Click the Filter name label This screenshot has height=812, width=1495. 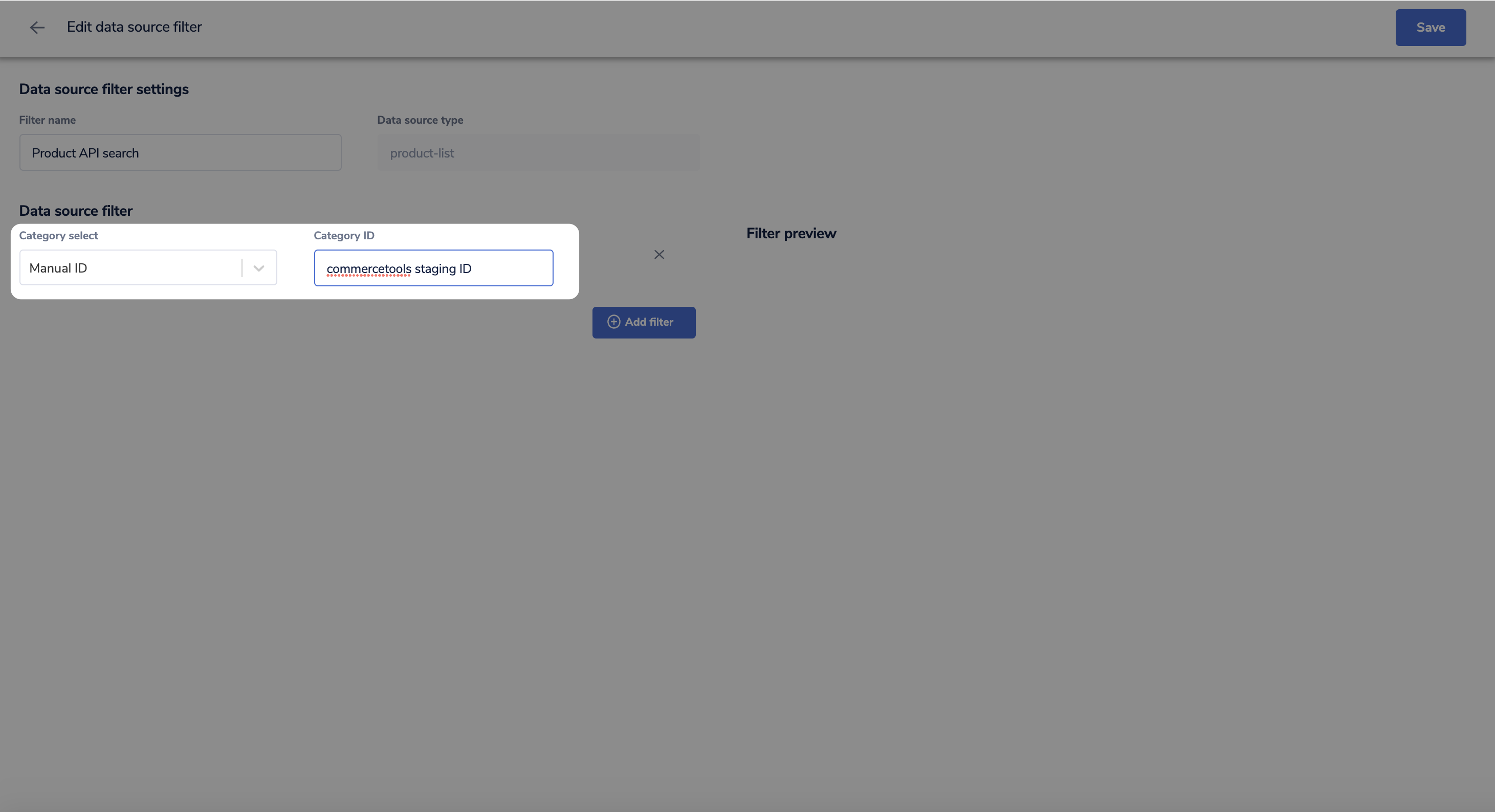coord(47,120)
